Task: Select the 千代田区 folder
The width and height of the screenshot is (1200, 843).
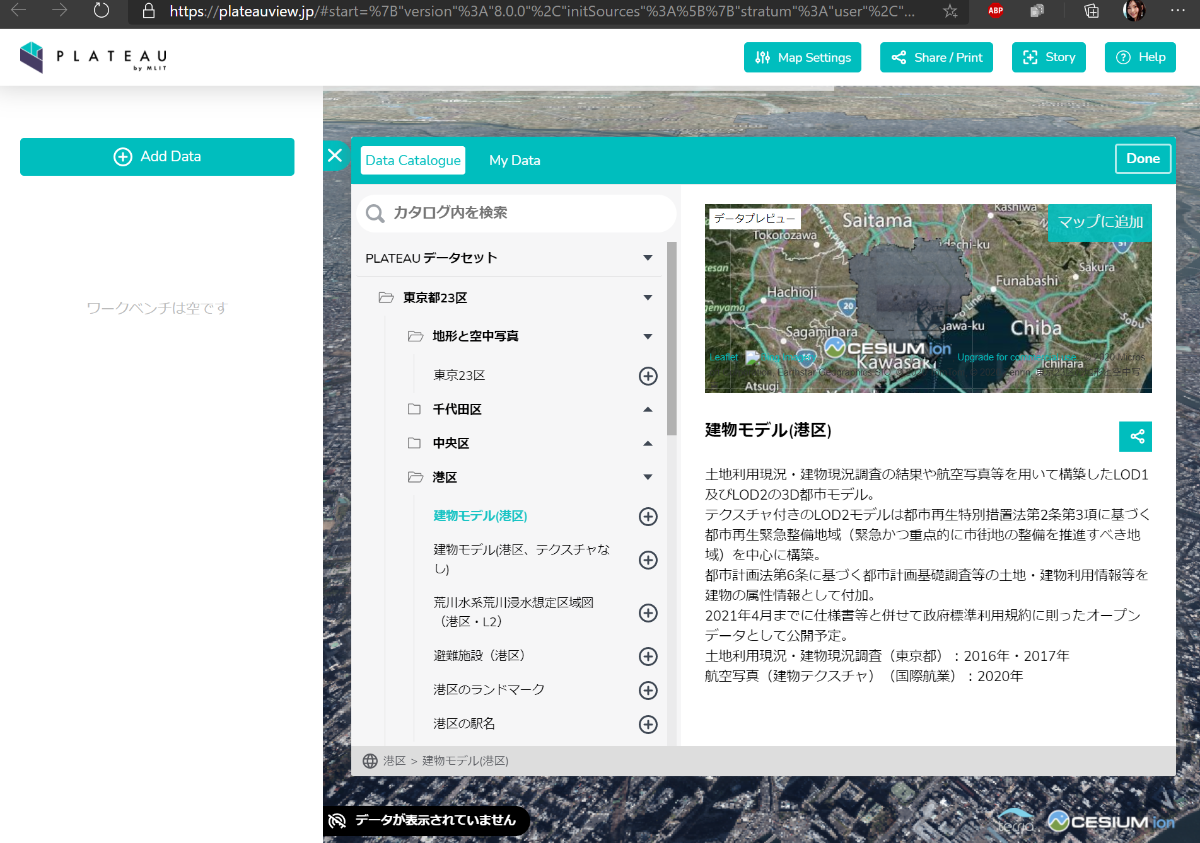Action: (x=457, y=410)
